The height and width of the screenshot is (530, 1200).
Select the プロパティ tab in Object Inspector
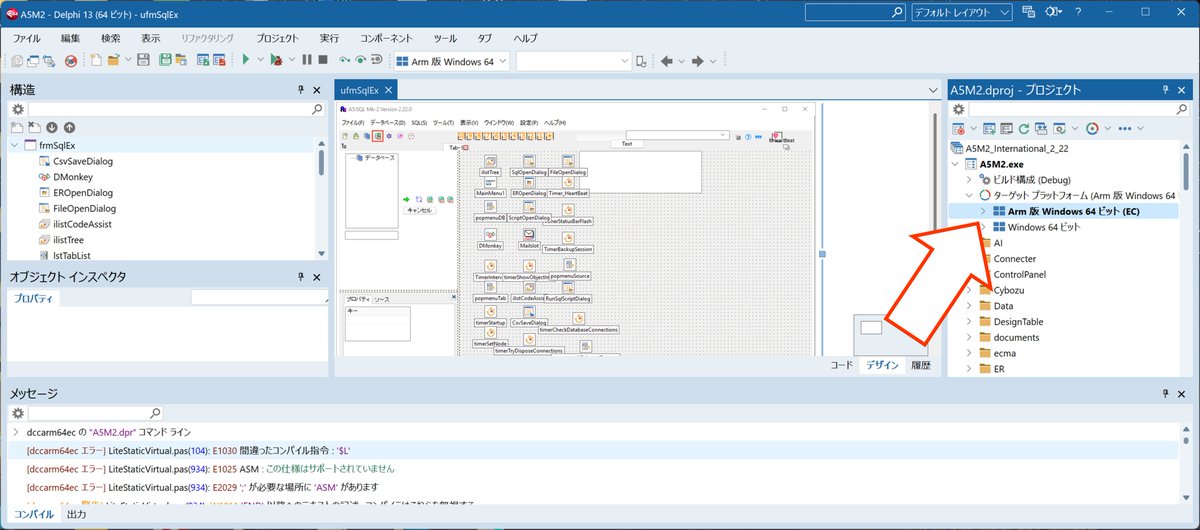(34, 298)
